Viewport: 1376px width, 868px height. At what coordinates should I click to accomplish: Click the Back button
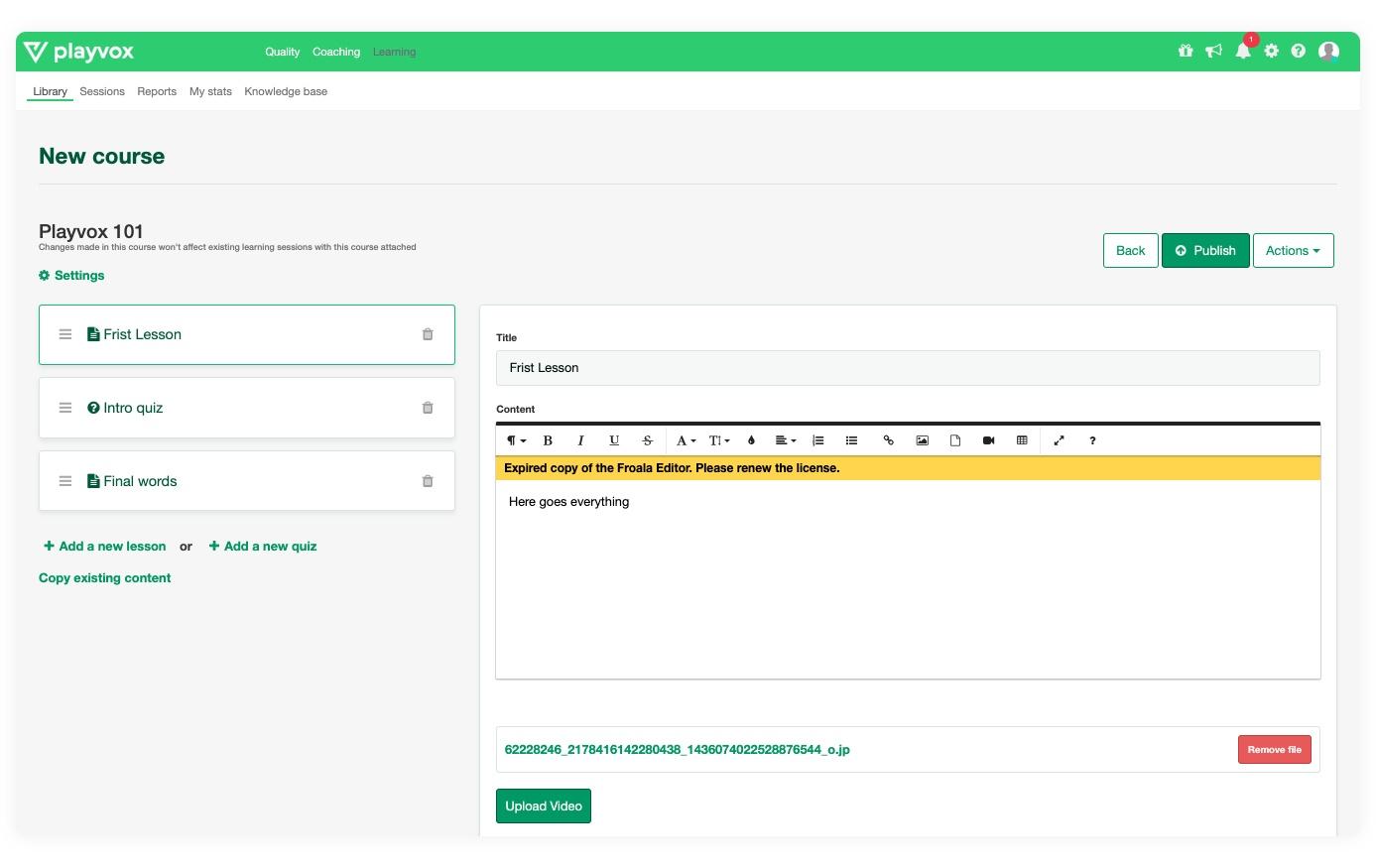pos(1130,250)
